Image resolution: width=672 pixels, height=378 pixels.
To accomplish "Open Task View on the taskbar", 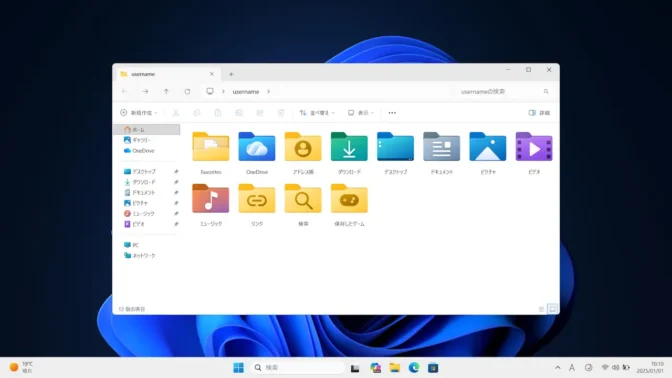I will click(355, 368).
